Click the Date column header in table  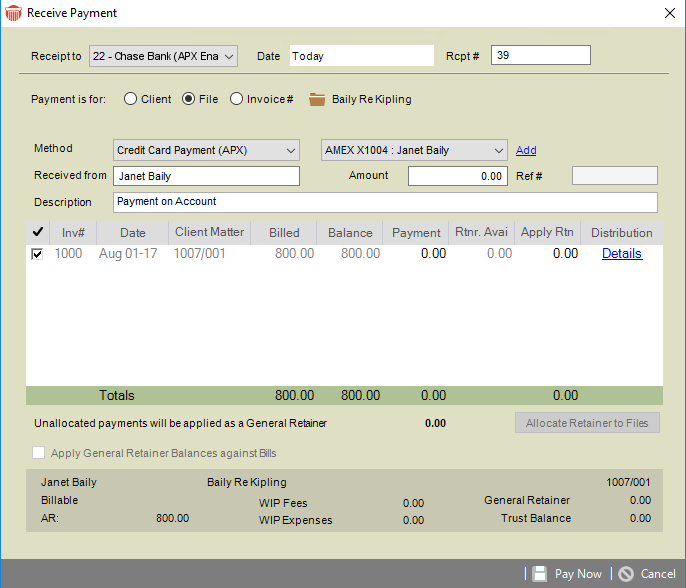pyautogui.click(x=133, y=232)
